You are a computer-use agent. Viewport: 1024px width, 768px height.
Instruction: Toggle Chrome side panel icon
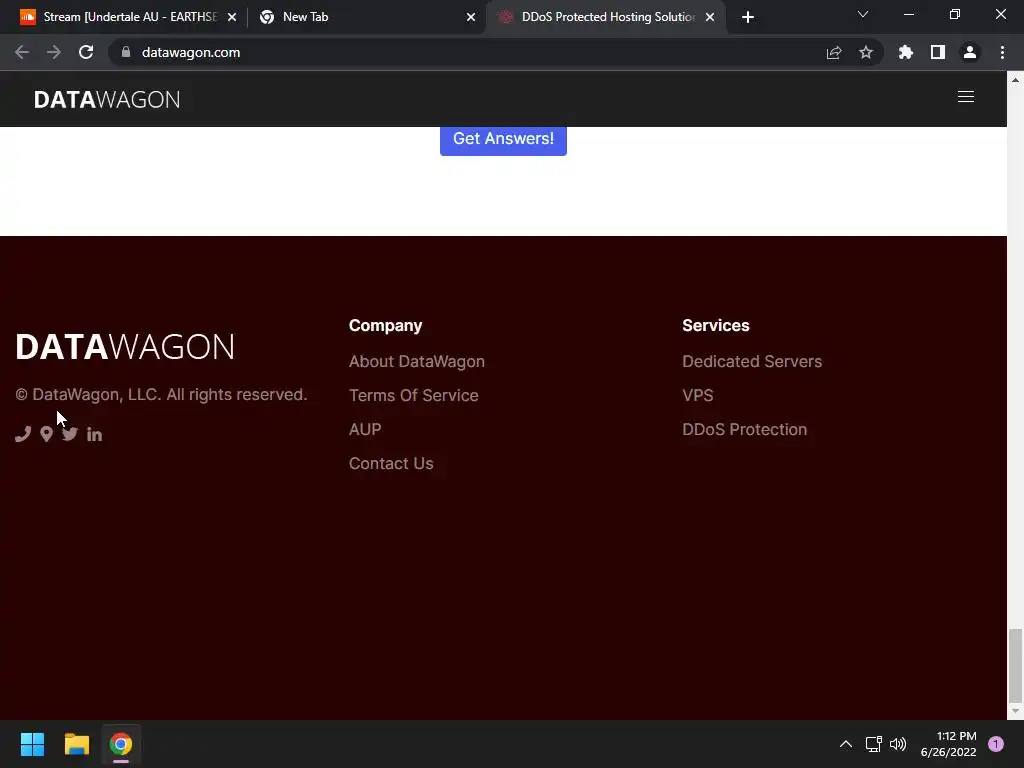click(x=938, y=52)
